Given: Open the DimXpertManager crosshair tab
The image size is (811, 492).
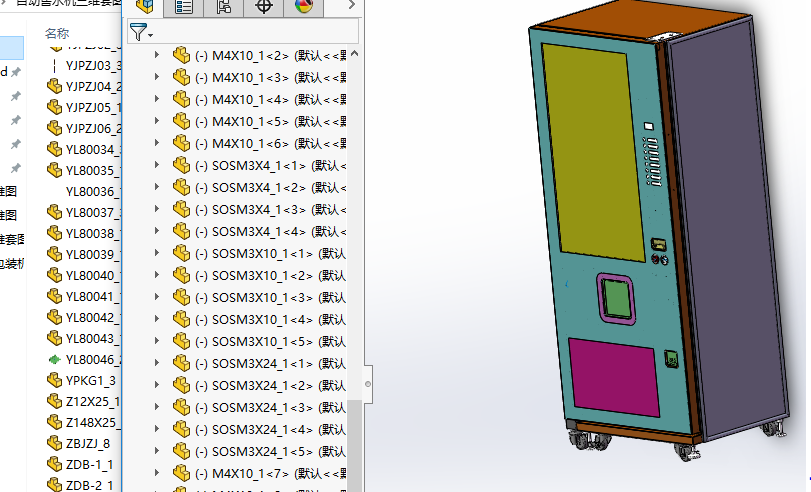Looking at the screenshot, I should point(264,7).
